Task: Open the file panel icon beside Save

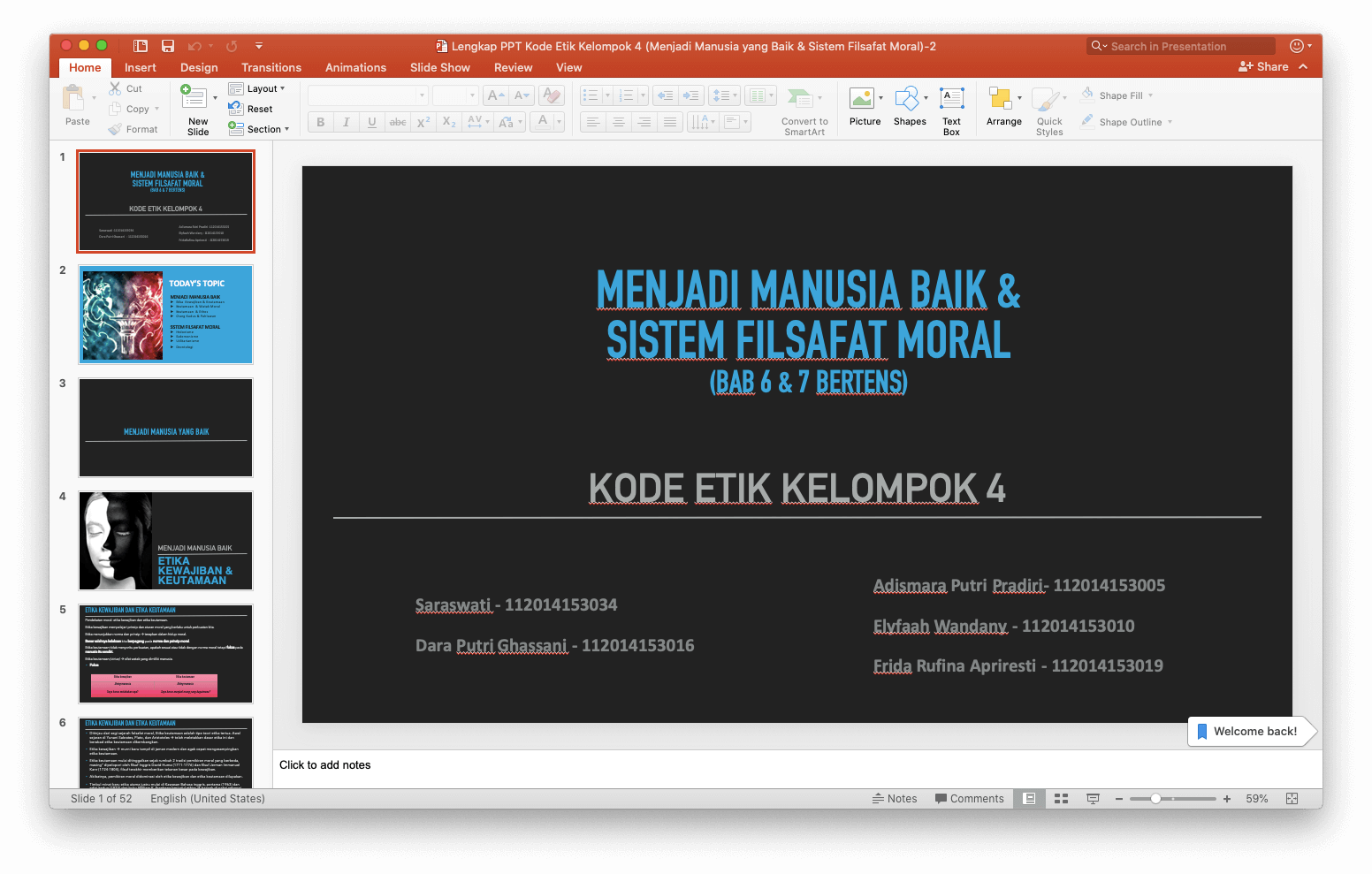Action: 140,46
